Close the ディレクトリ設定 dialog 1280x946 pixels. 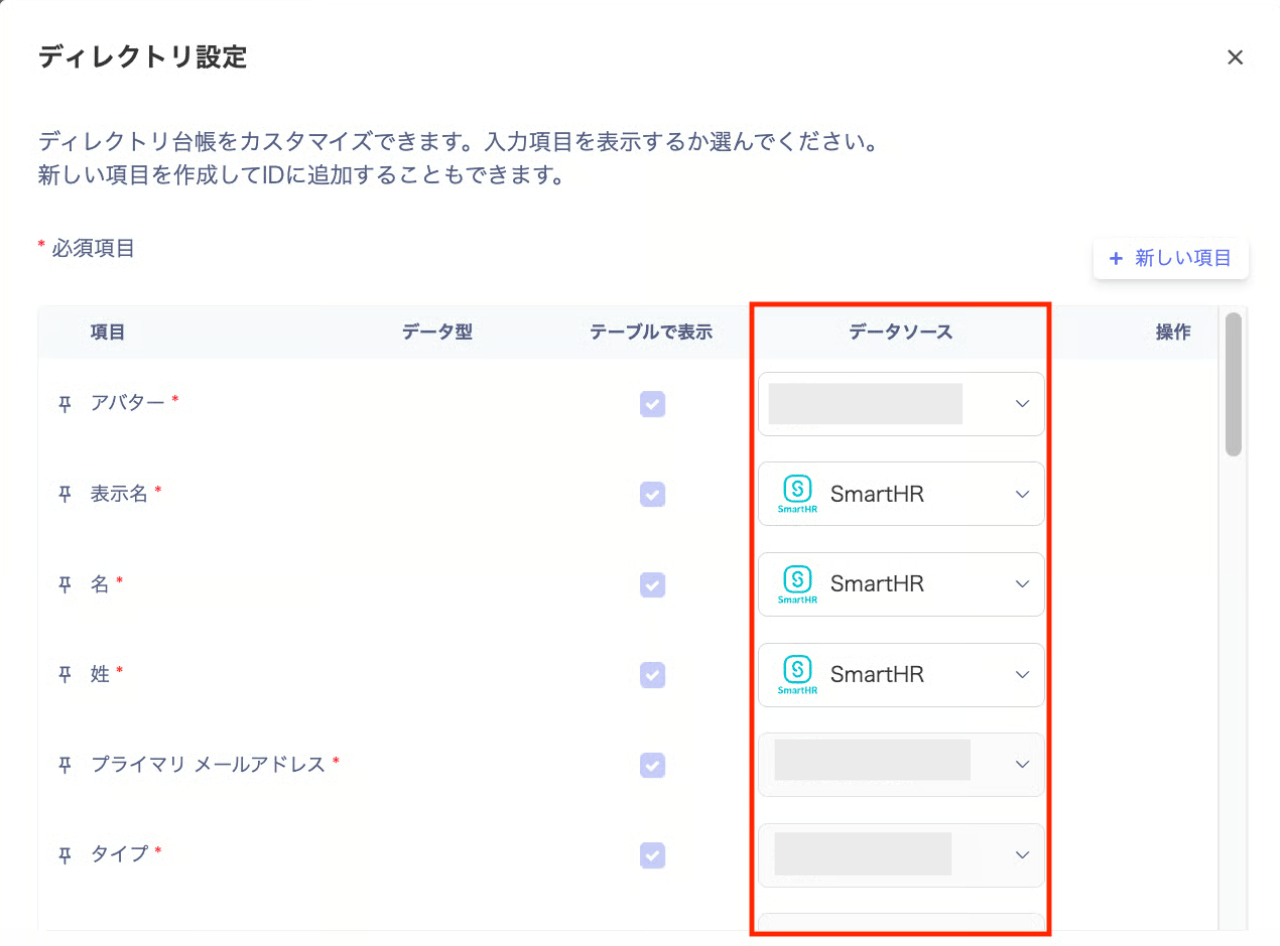(1235, 57)
